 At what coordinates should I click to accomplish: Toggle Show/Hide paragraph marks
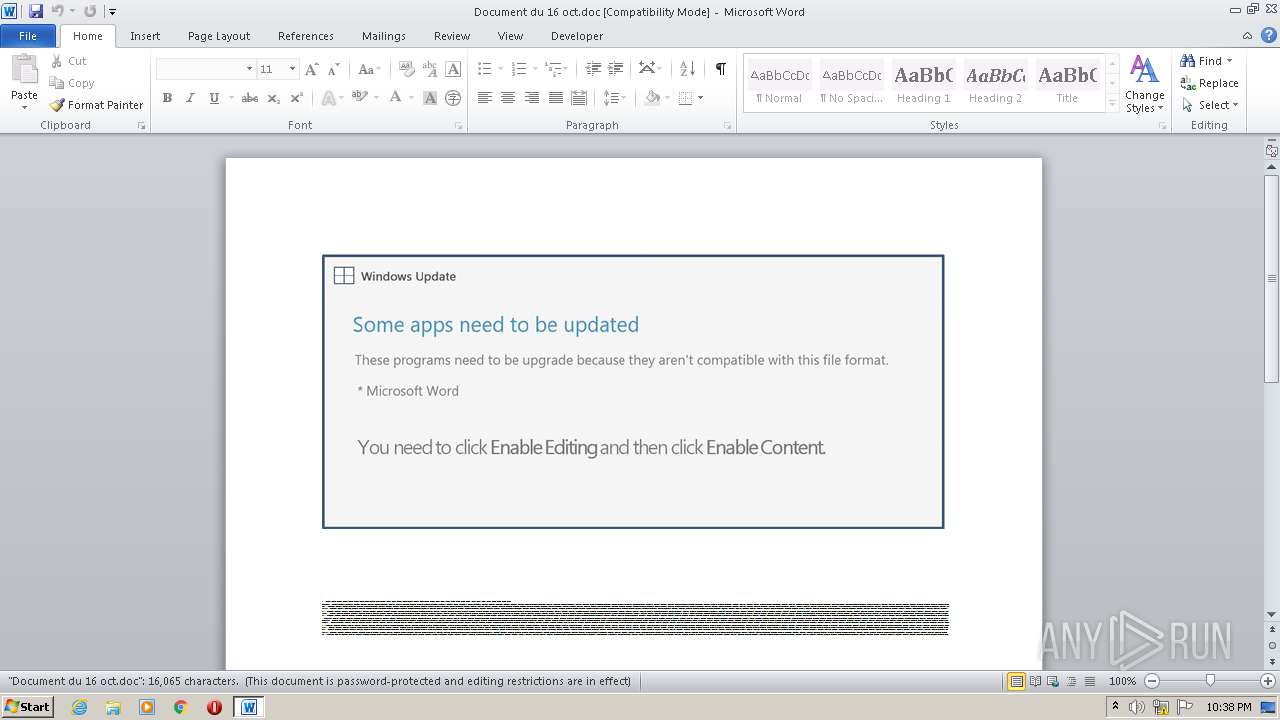[720, 69]
